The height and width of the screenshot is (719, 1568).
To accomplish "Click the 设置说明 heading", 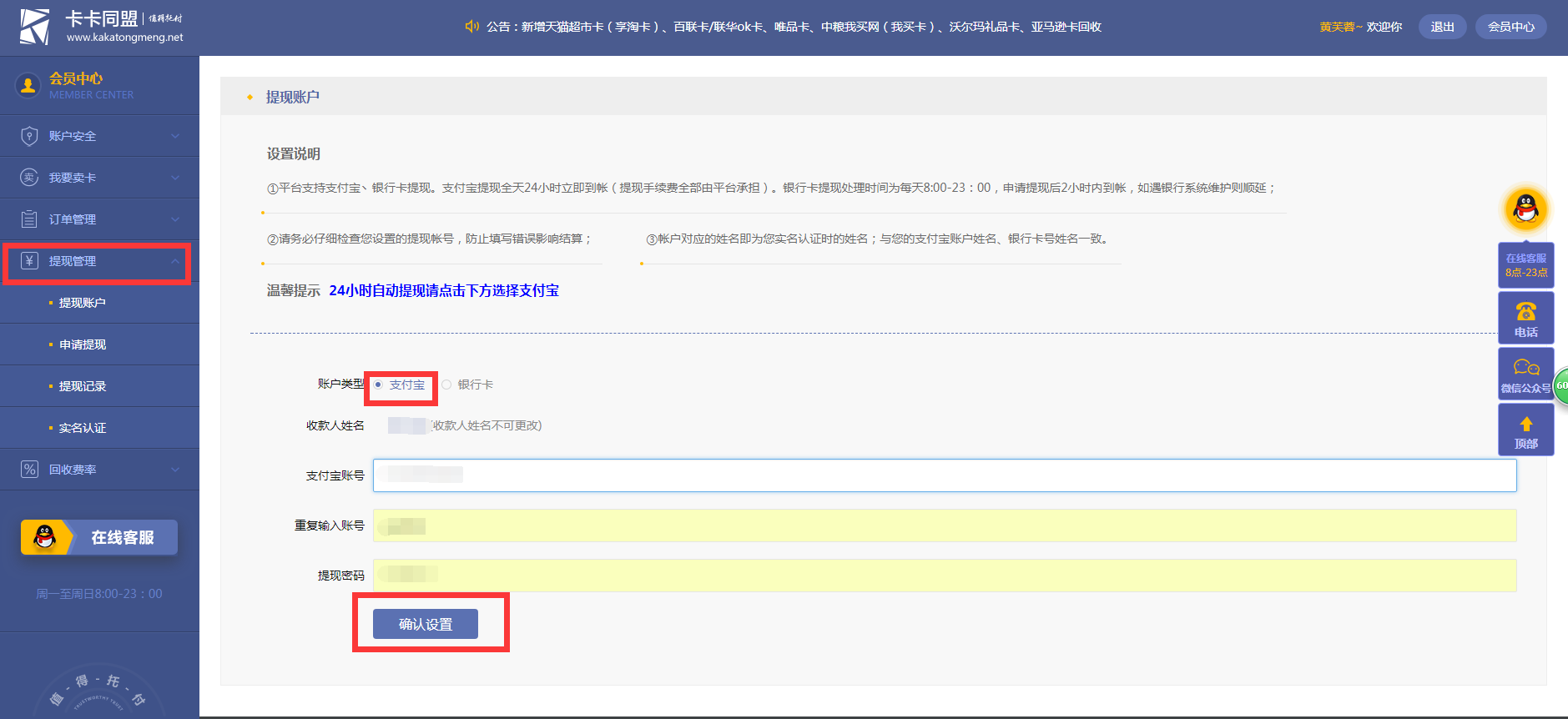I will [x=294, y=153].
